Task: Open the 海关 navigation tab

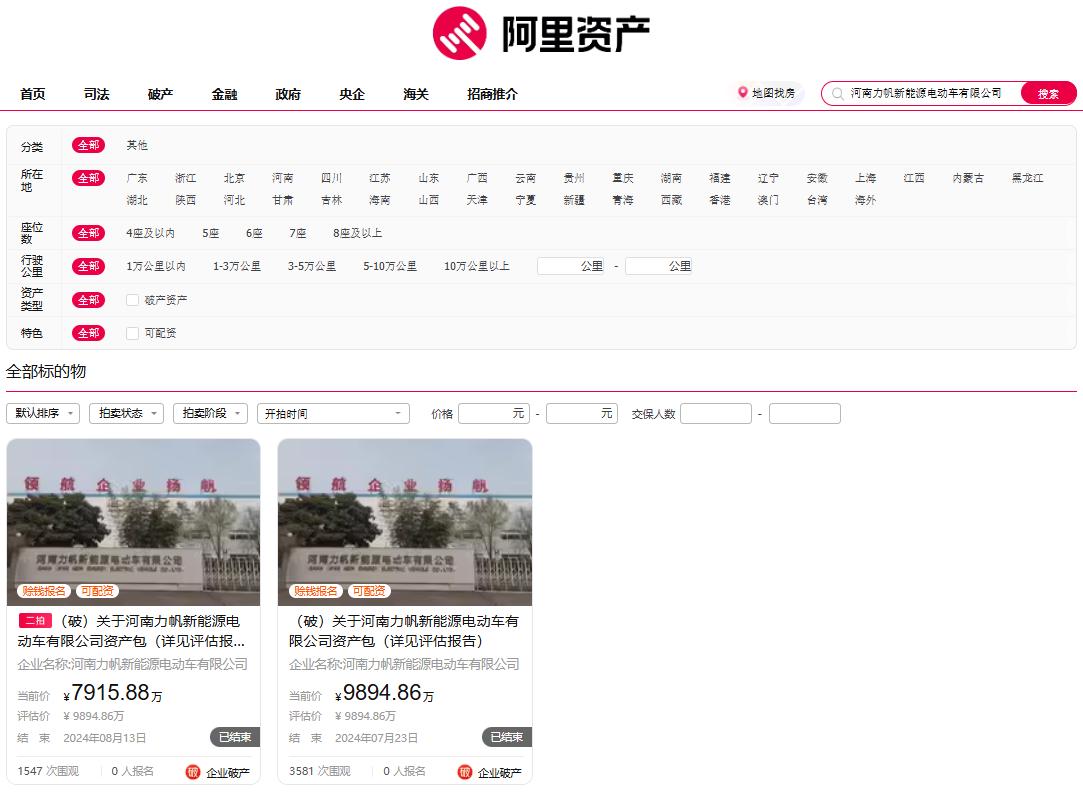Action: (x=416, y=94)
